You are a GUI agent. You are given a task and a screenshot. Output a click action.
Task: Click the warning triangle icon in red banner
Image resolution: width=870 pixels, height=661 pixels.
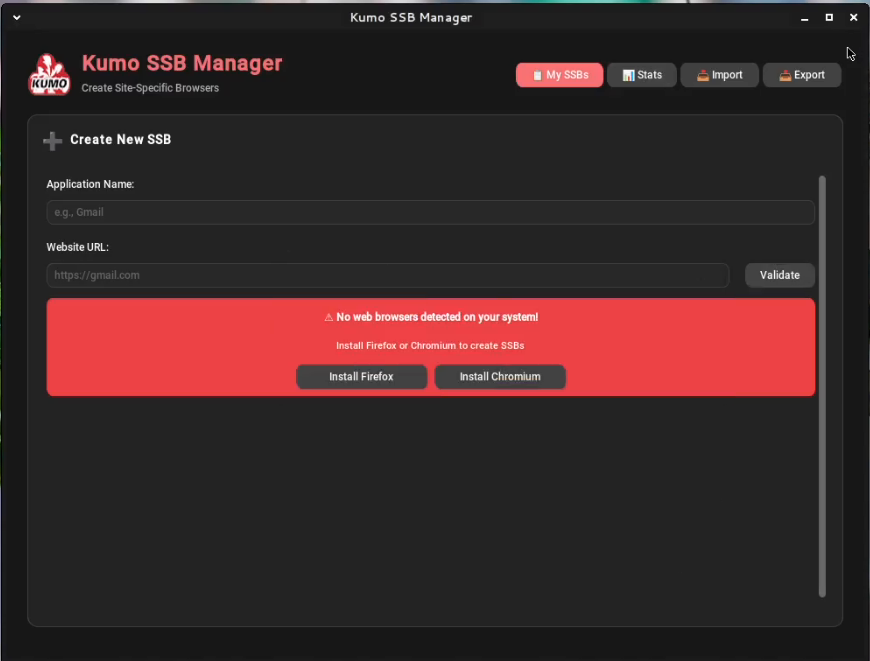[x=329, y=317]
